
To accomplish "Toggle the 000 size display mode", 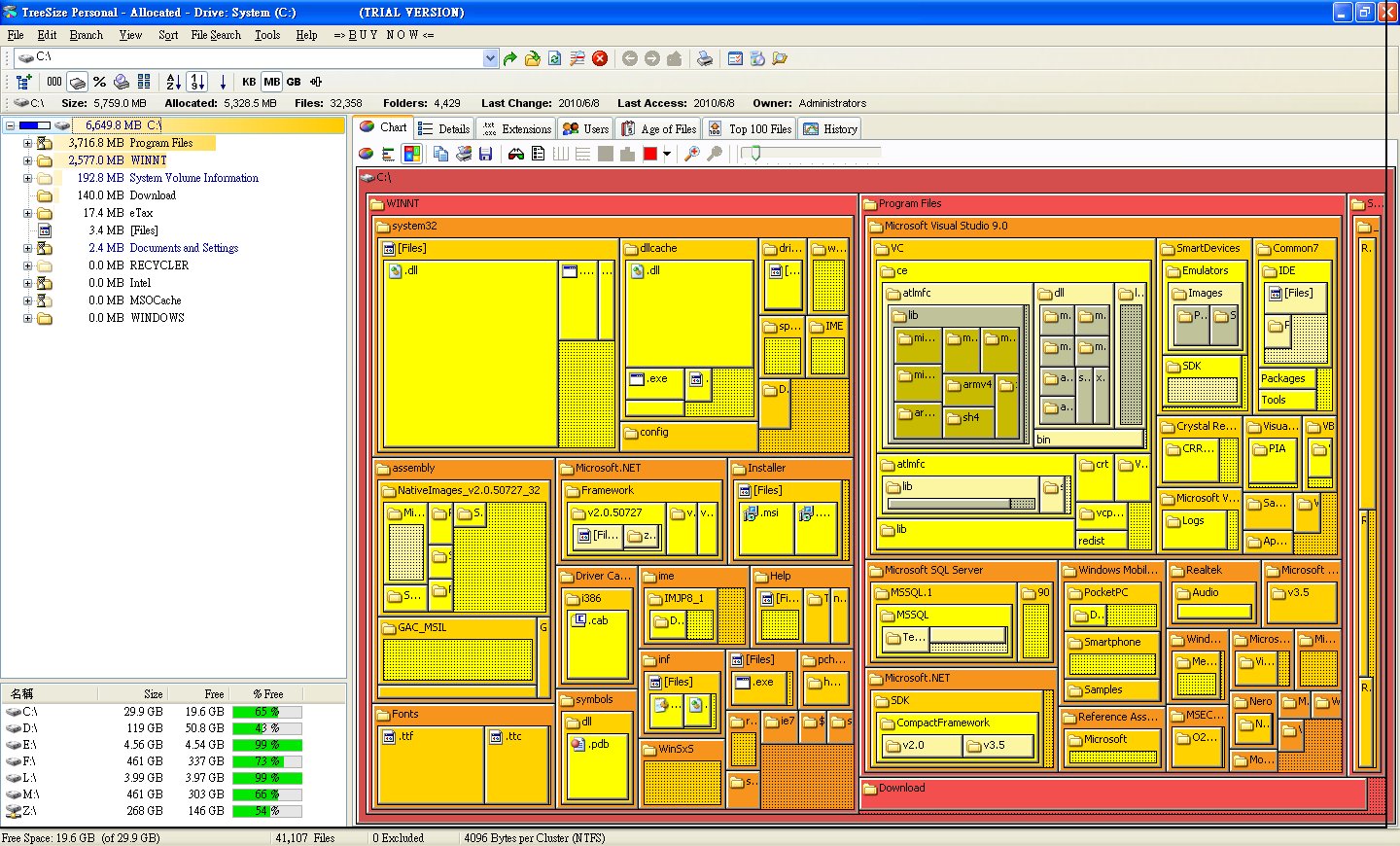I will [54, 82].
